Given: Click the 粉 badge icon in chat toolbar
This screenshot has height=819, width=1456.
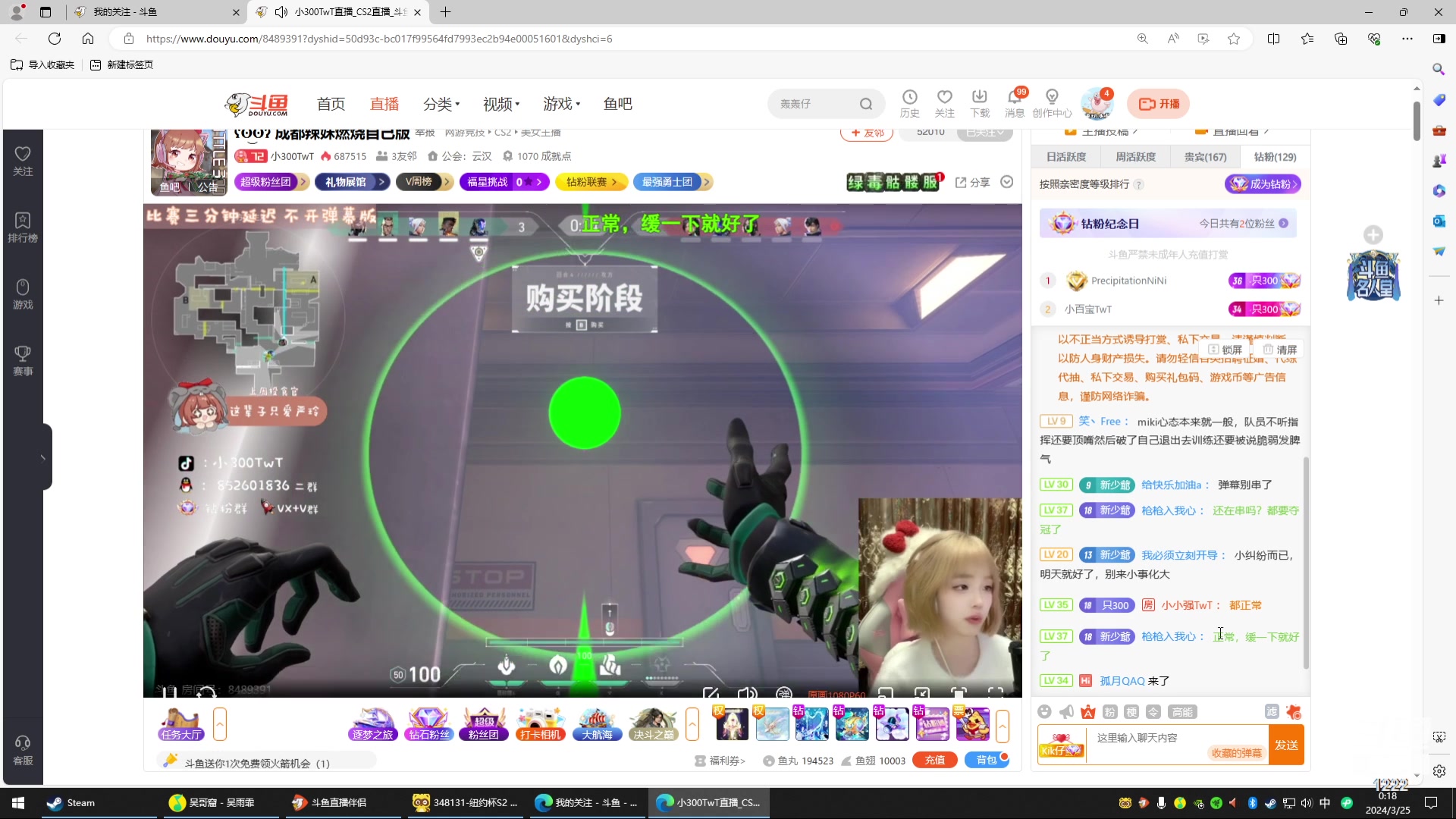Looking at the screenshot, I should [1109, 711].
